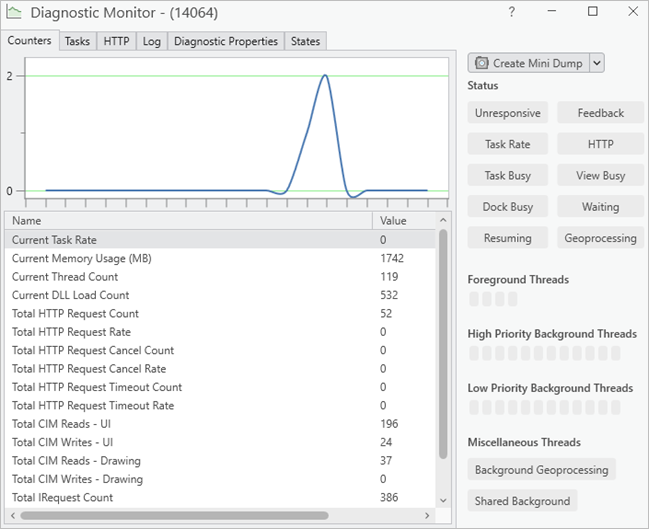Open the Create Mini Dump dropdown arrow
Viewport: 649px width, 529px height.
click(597, 63)
